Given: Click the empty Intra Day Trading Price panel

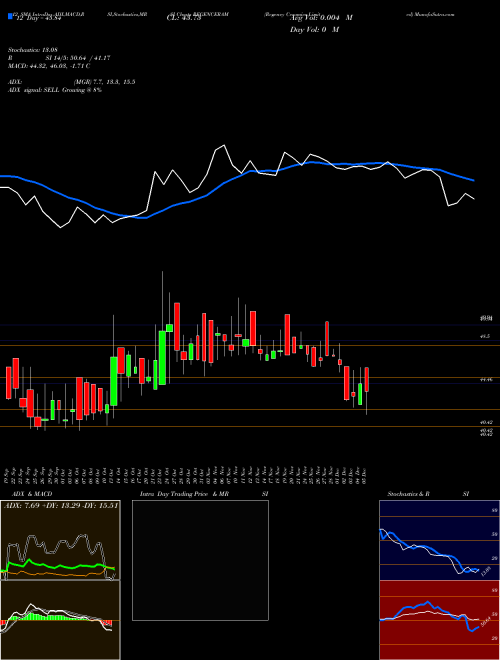Looking at the screenshot, I should (200, 560).
